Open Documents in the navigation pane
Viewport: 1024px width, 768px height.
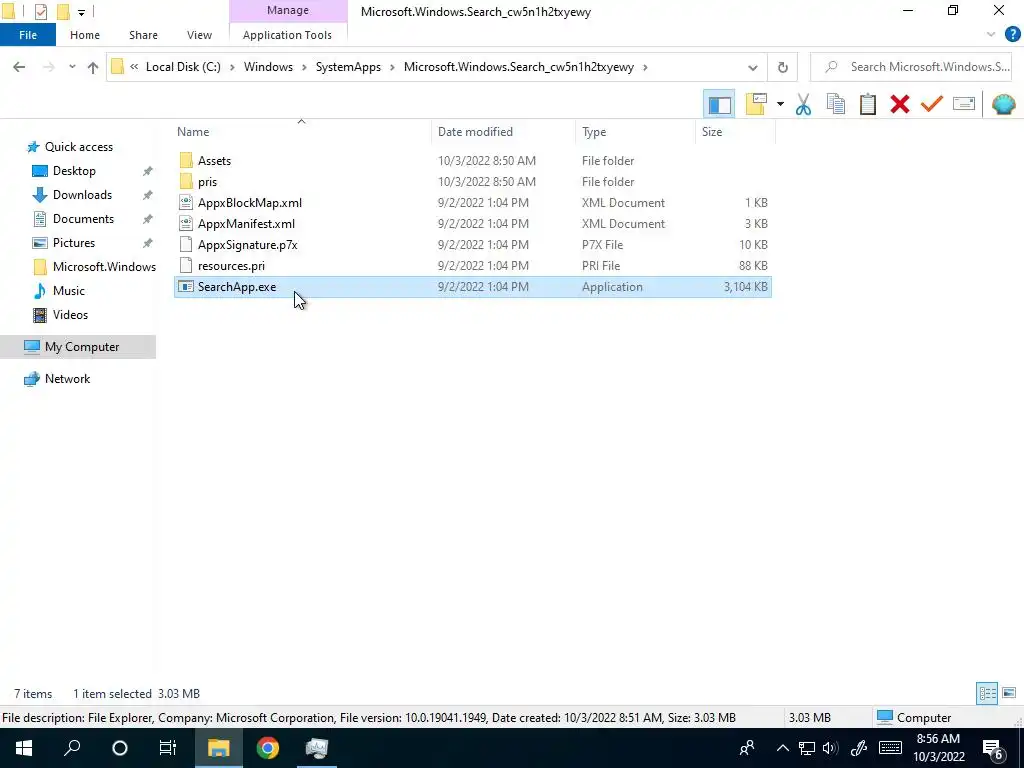[83, 219]
